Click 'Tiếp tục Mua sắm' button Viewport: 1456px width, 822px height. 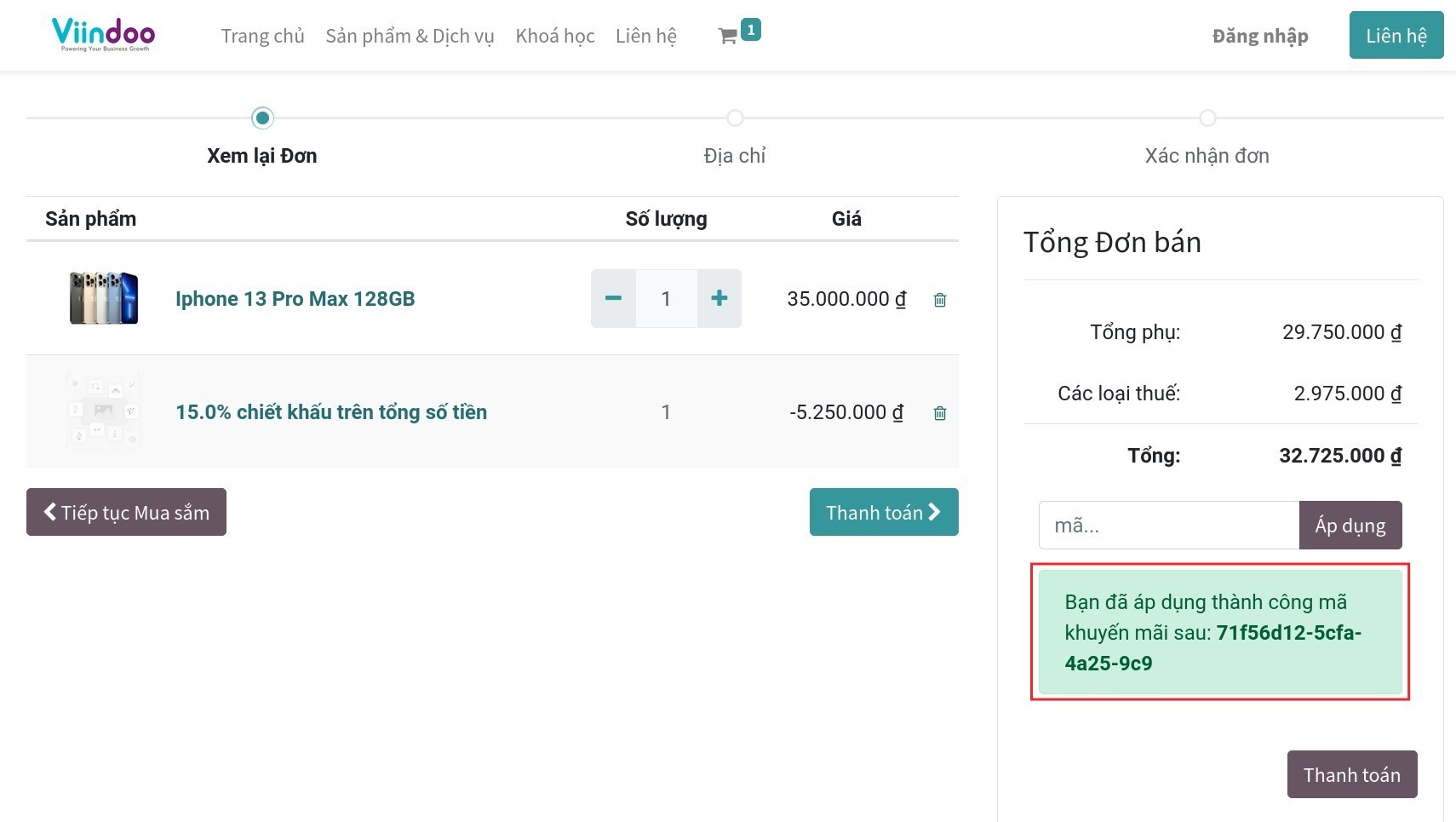click(x=126, y=512)
